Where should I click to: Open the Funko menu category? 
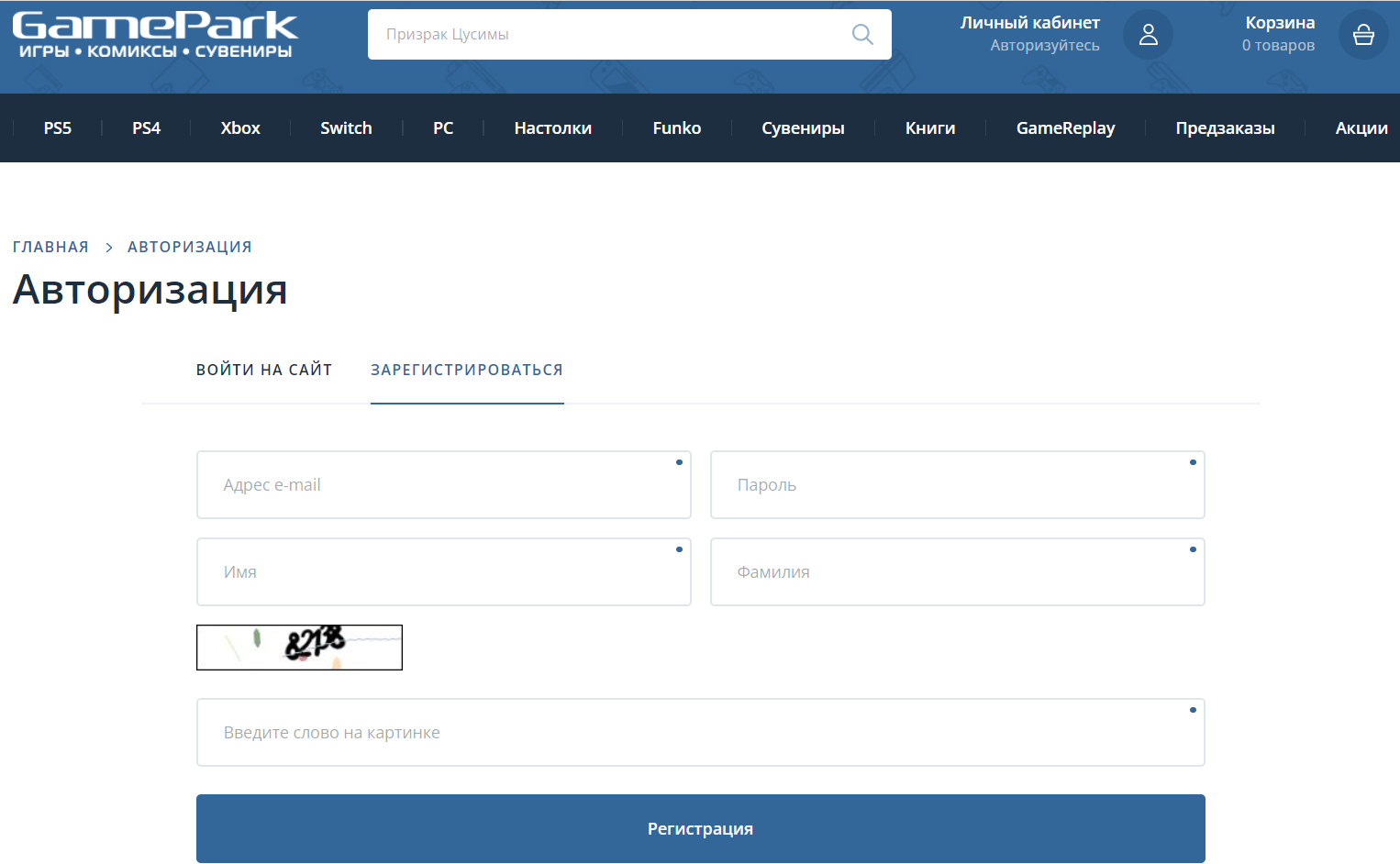pos(677,128)
